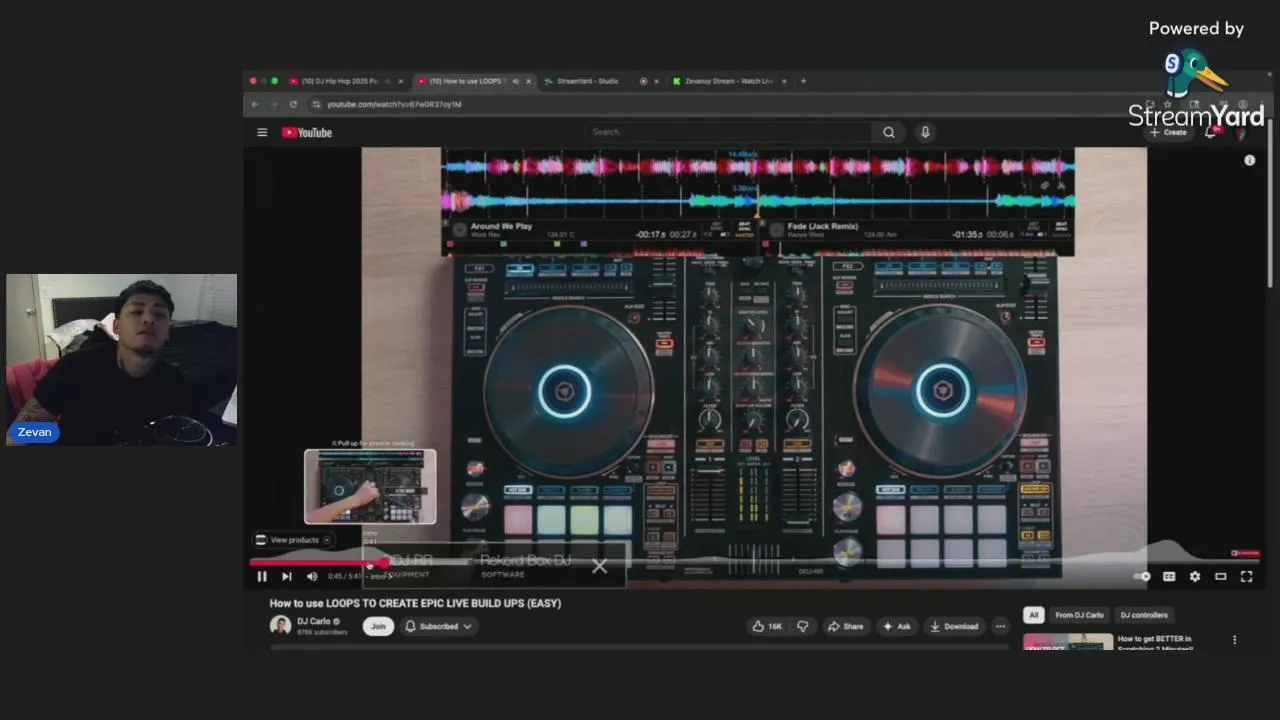Open DJ Carlo channel avatar
Image resolution: width=1280 pixels, height=720 pixels.
coord(280,626)
